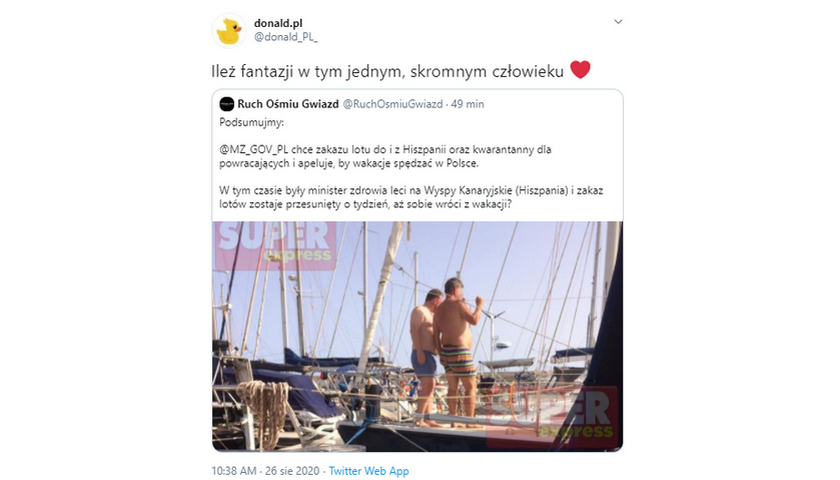Open the Ruch Ośmiu Gwiazd account name
The height and width of the screenshot is (480, 840).
(x=288, y=104)
